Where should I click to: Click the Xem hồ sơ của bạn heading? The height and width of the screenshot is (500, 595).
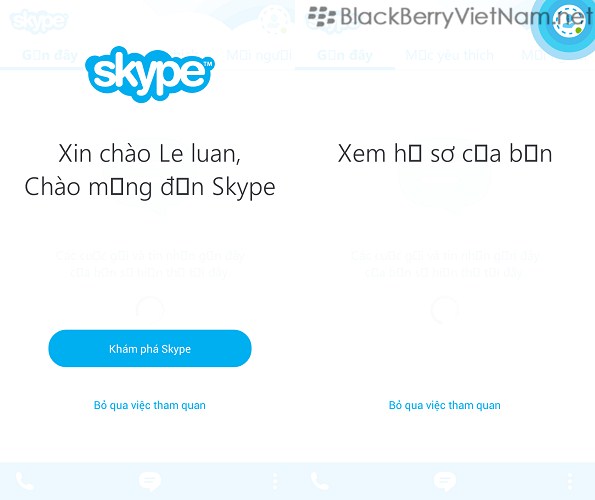[445, 154]
